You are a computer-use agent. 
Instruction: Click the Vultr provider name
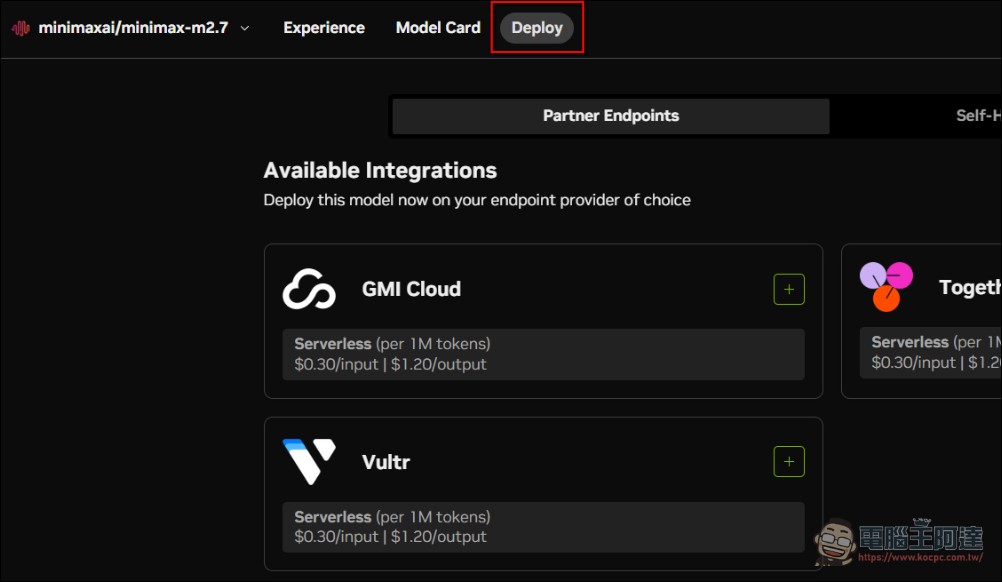click(385, 462)
